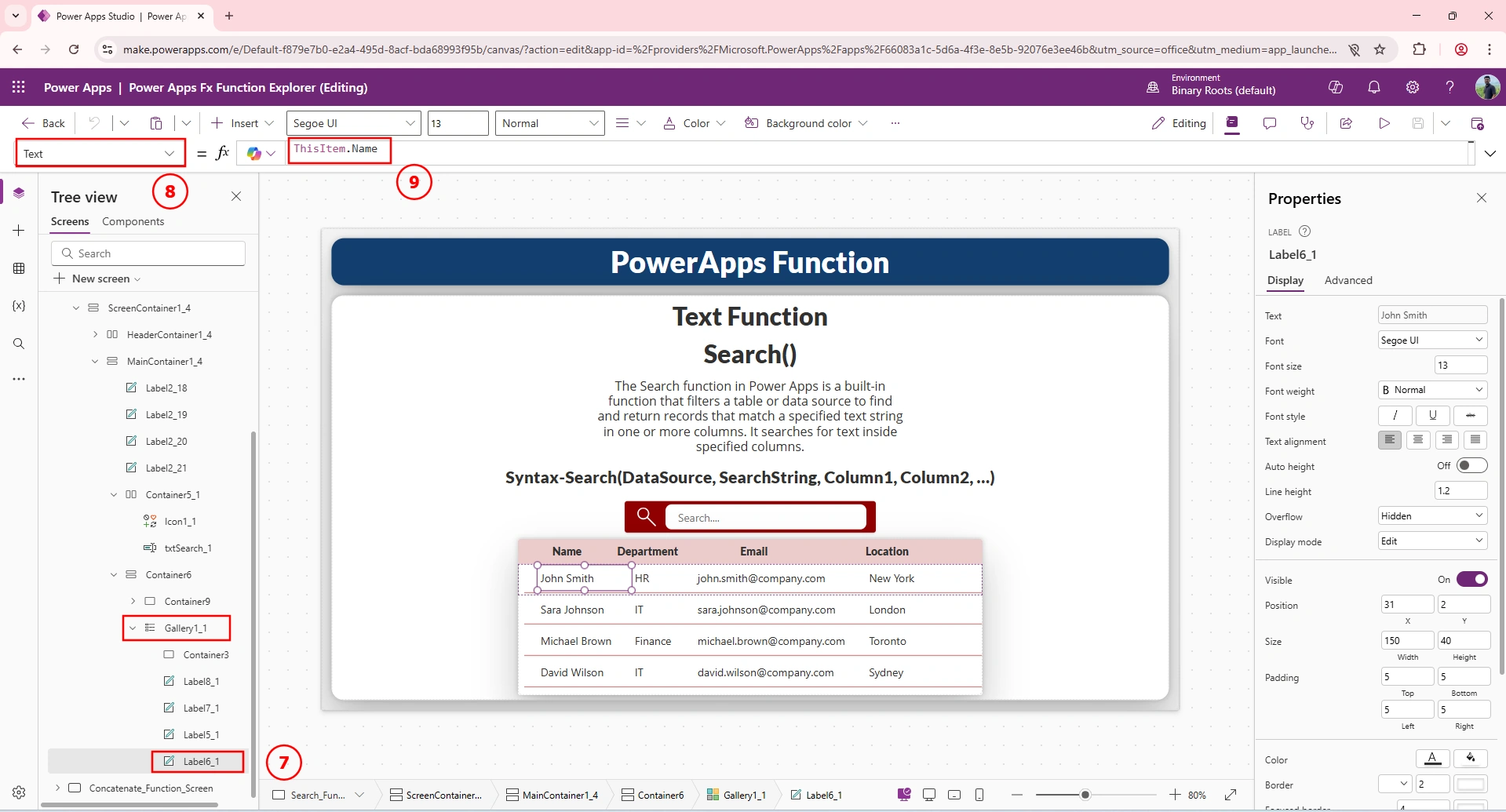Image resolution: width=1506 pixels, height=812 pixels.
Task: Open the Advanced tab in Properties
Action: point(1348,281)
